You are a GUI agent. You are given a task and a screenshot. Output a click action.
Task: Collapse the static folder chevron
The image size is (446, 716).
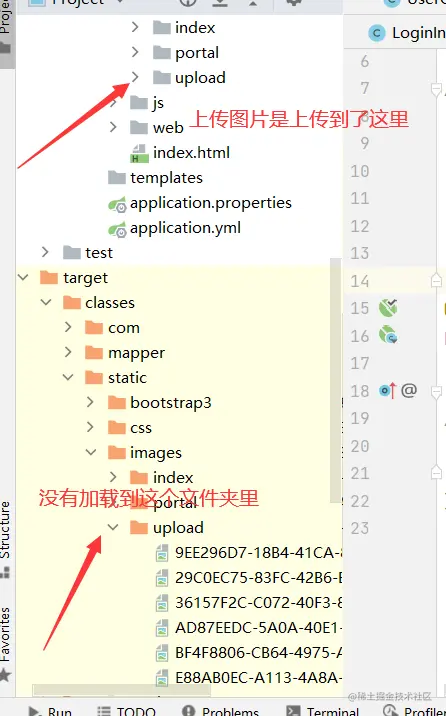[x=68, y=377]
